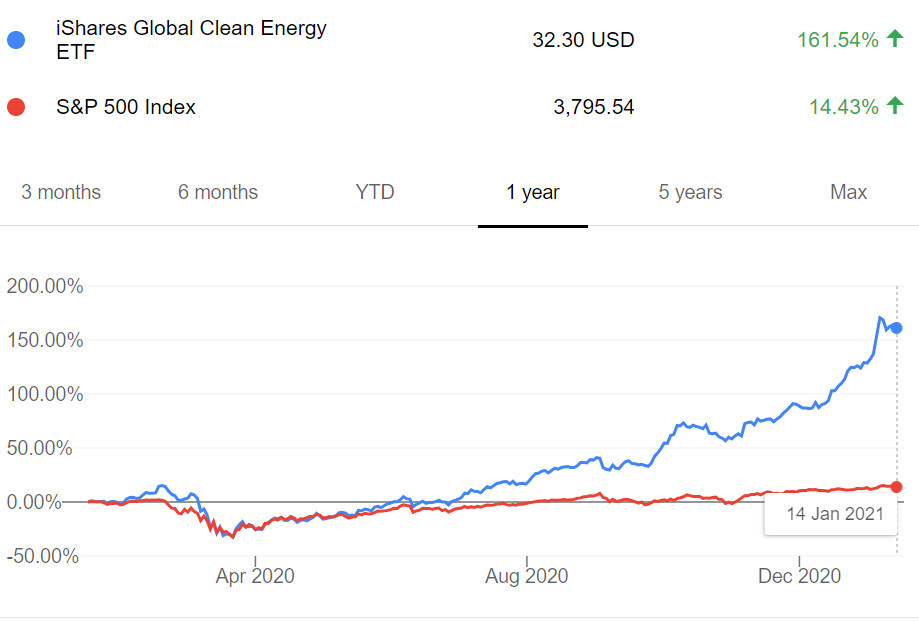The image size is (919, 621).
Task: Select the 1 year tab
Action: click(x=532, y=192)
